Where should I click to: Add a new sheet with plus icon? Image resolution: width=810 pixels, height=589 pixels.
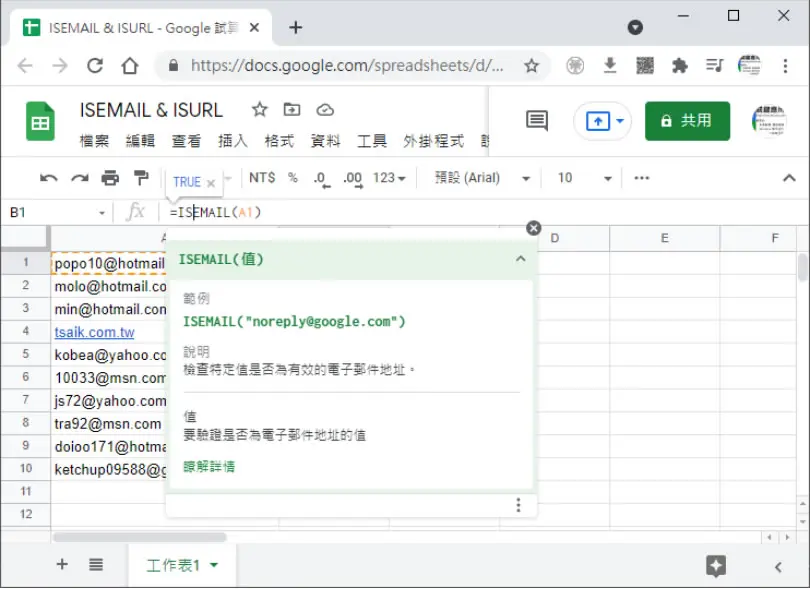62,564
